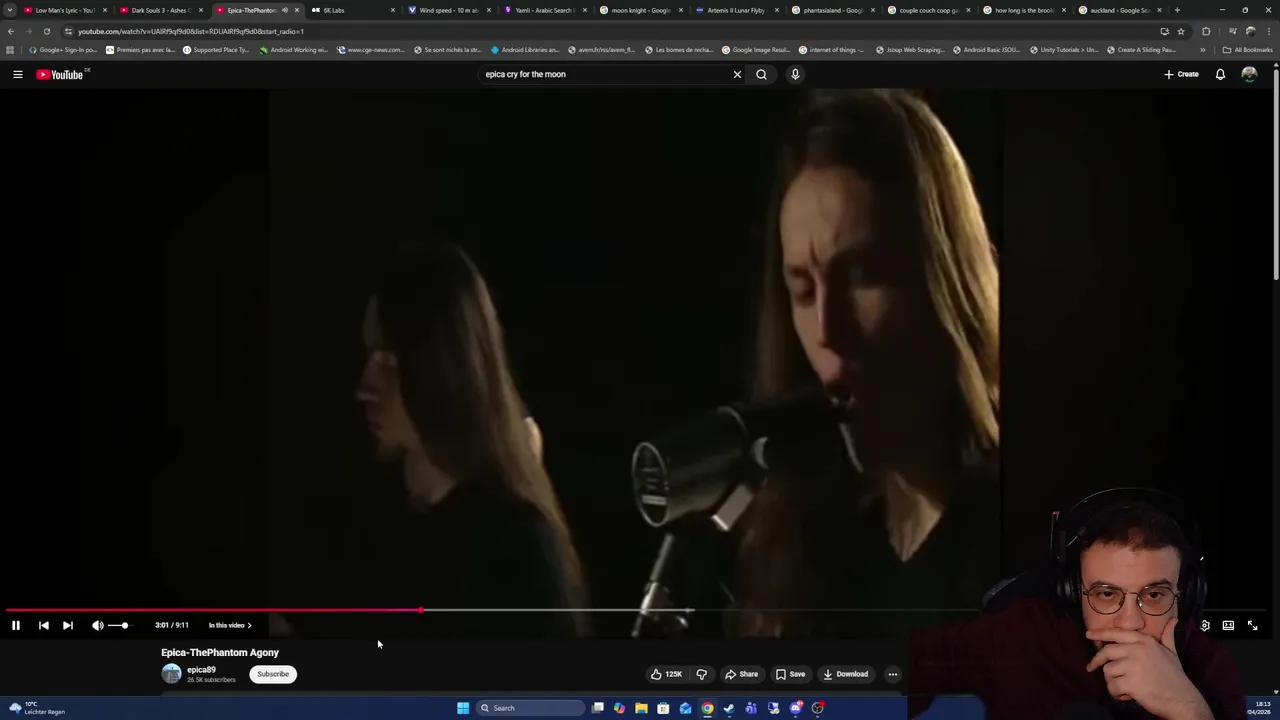This screenshot has width=1280, height=720.
Task: Share the video
Action: pyautogui.click(x=741, y=674)
